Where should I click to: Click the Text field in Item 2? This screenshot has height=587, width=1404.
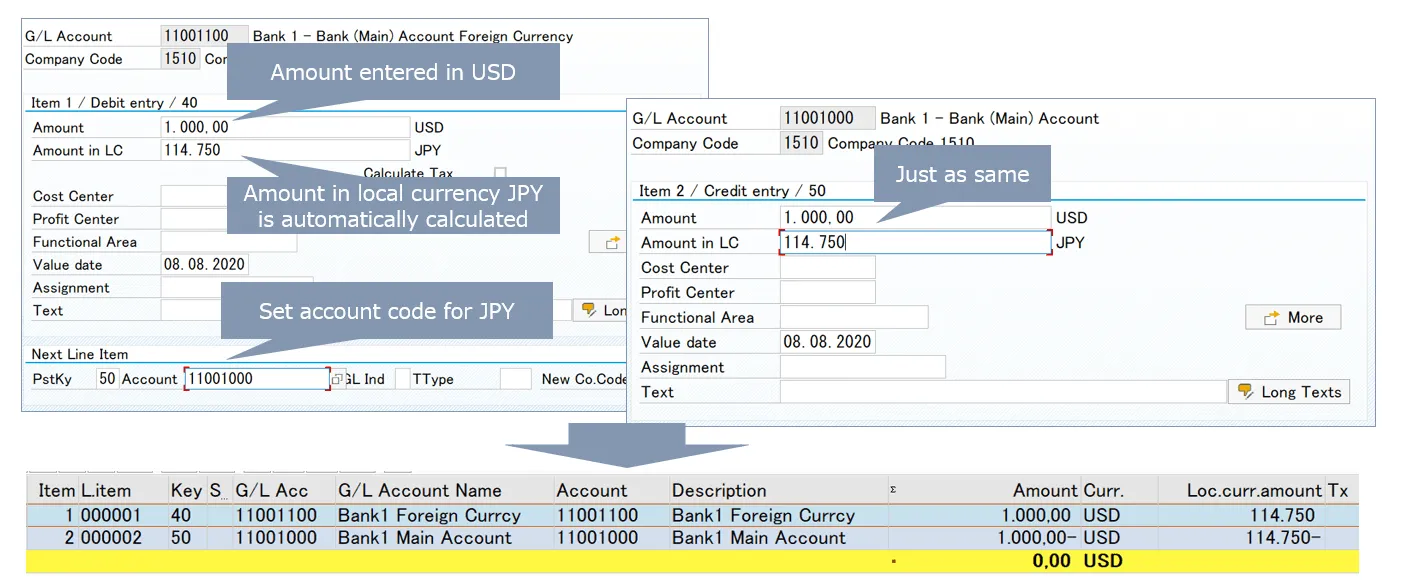pyautogui.click(x=1002, y=392)
